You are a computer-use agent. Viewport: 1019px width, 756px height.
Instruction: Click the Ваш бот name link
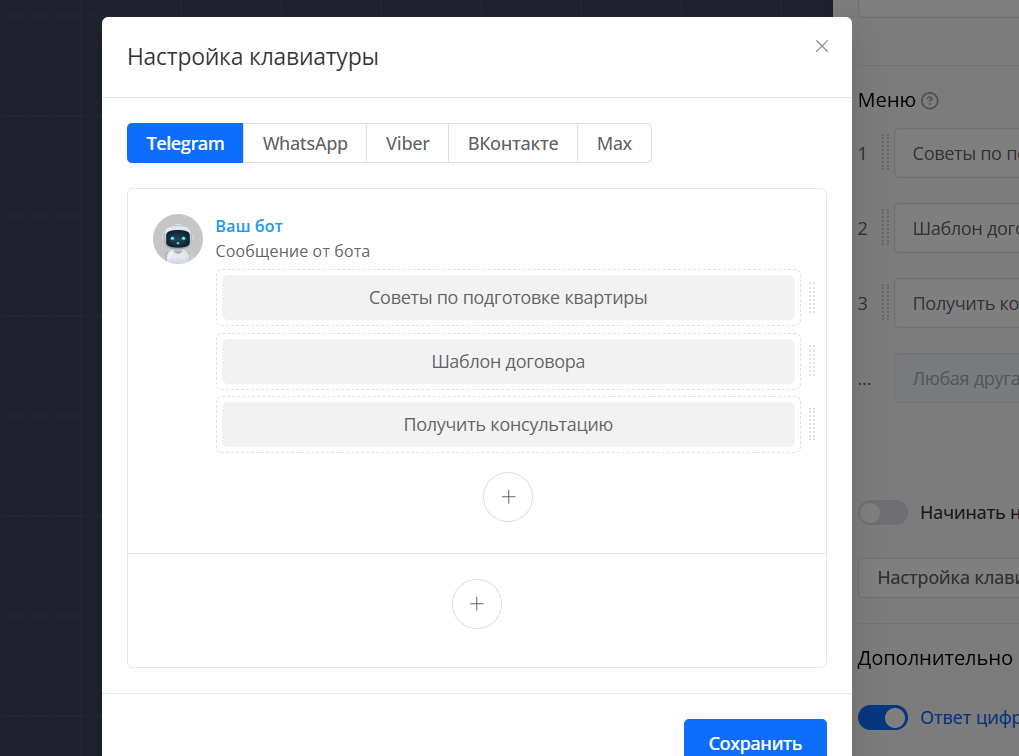tap(249, 226)
